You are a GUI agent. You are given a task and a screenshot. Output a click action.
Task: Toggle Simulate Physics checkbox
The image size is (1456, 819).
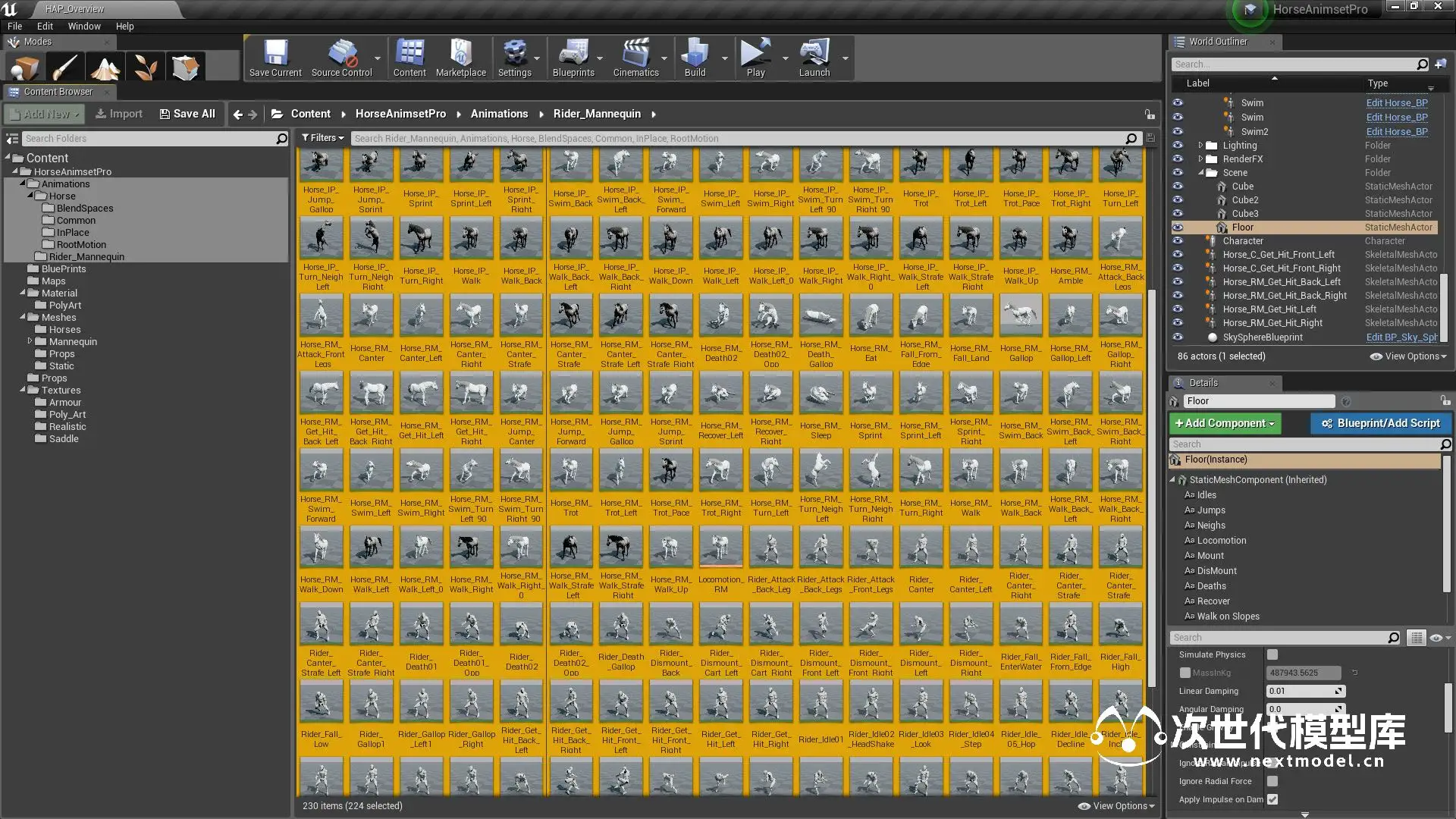click(1272, 654)
